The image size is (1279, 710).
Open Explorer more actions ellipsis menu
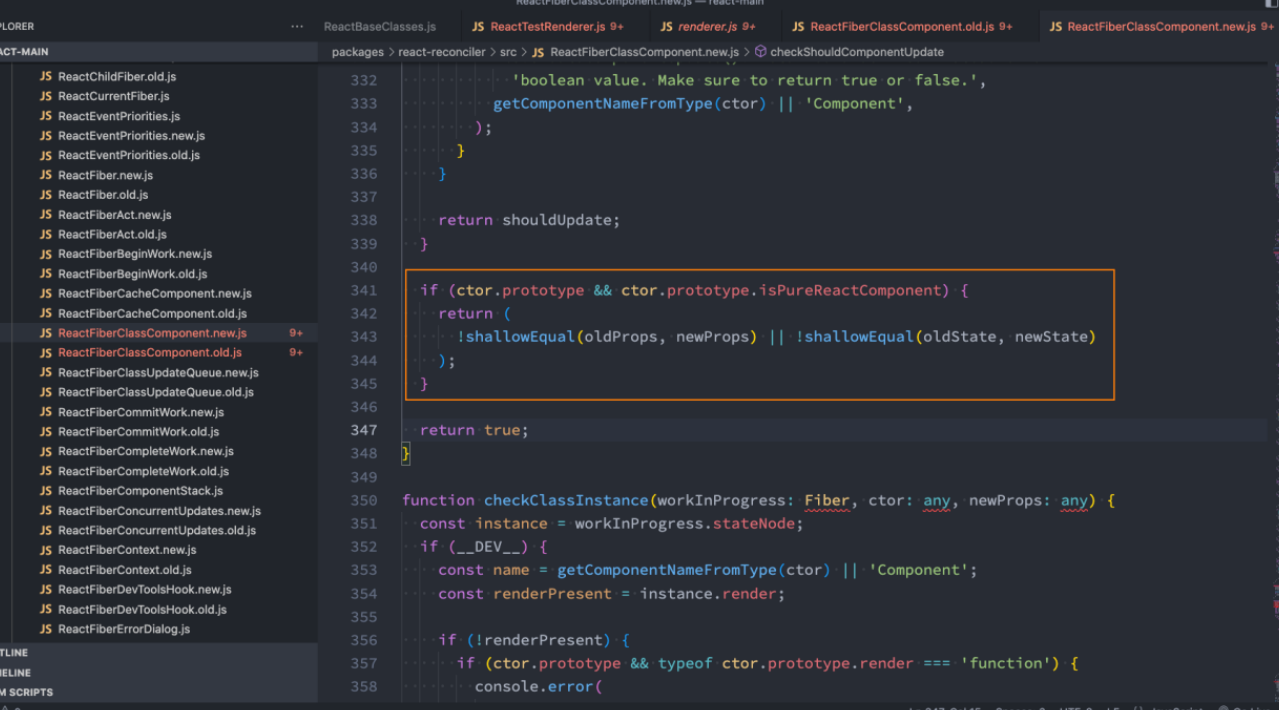click(296, 26)
